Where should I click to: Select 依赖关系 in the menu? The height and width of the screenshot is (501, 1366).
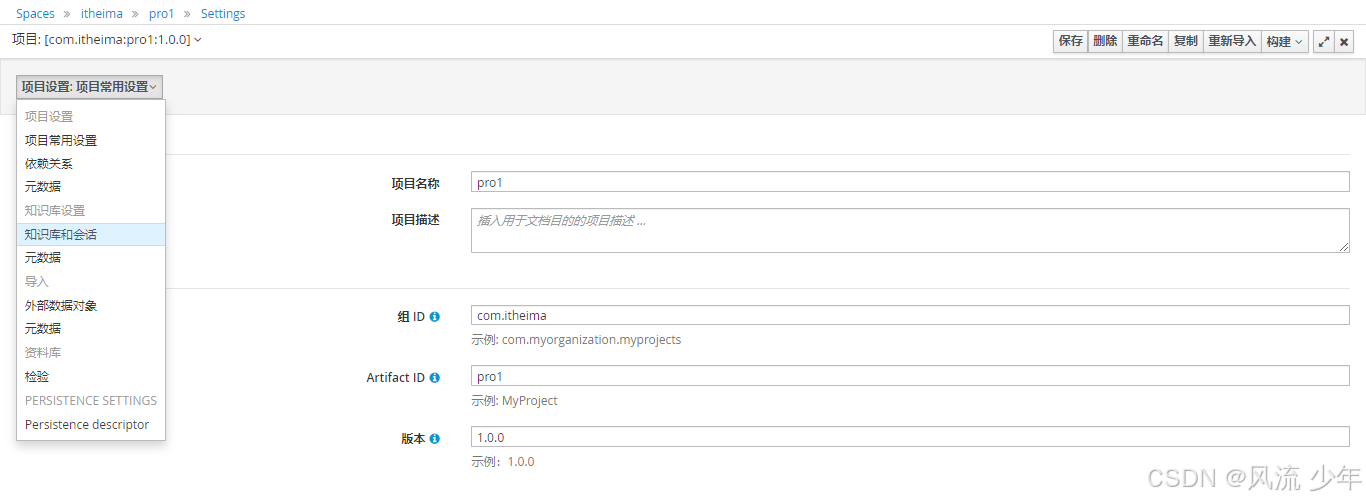pyautogui.click(x=91, y=164)
